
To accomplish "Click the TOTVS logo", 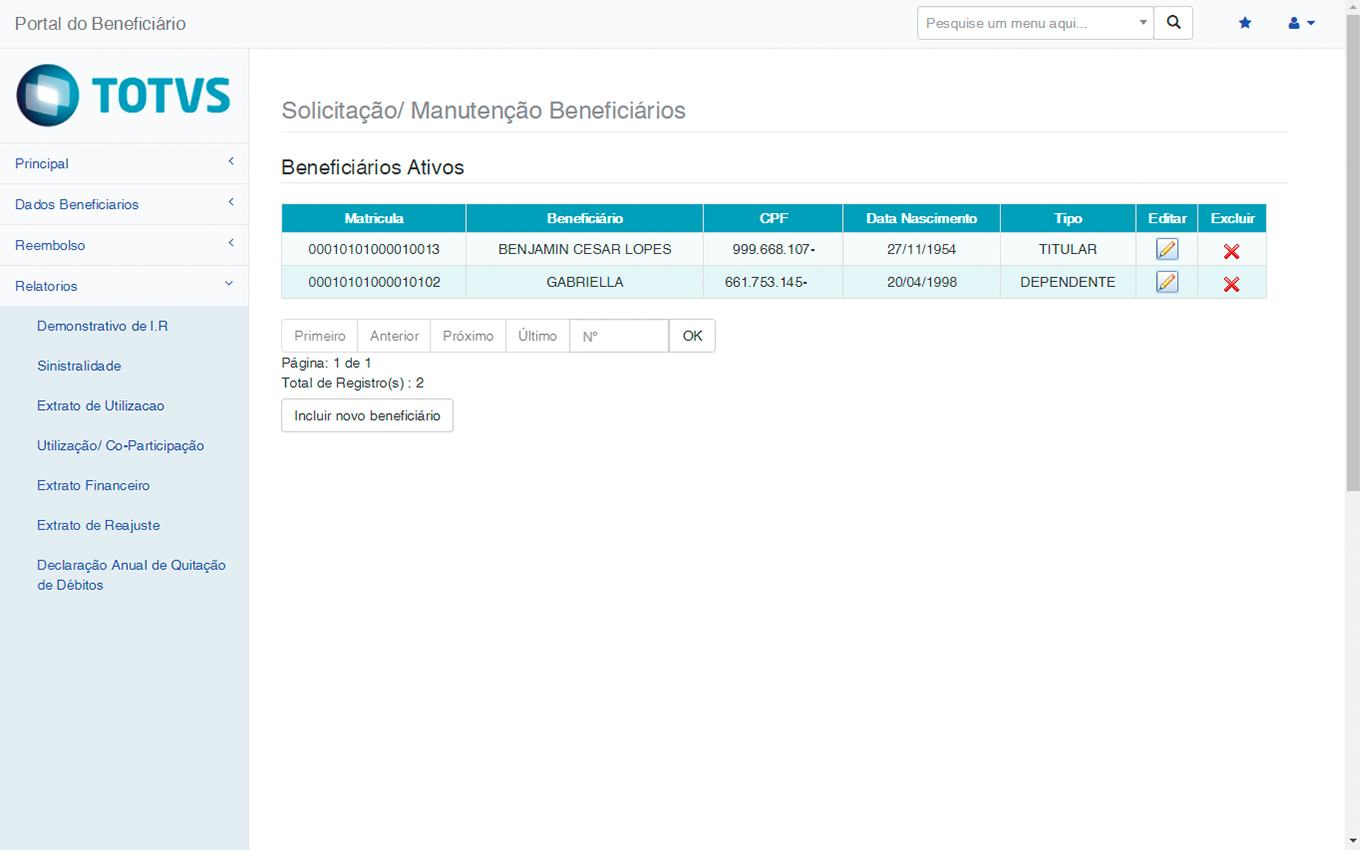I will pyautogui.click(x=124, y=95).
